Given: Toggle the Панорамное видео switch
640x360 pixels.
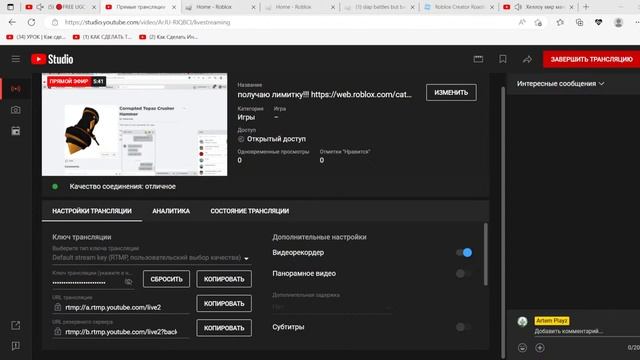Looking at the screenshot, I should click(464, 273).
